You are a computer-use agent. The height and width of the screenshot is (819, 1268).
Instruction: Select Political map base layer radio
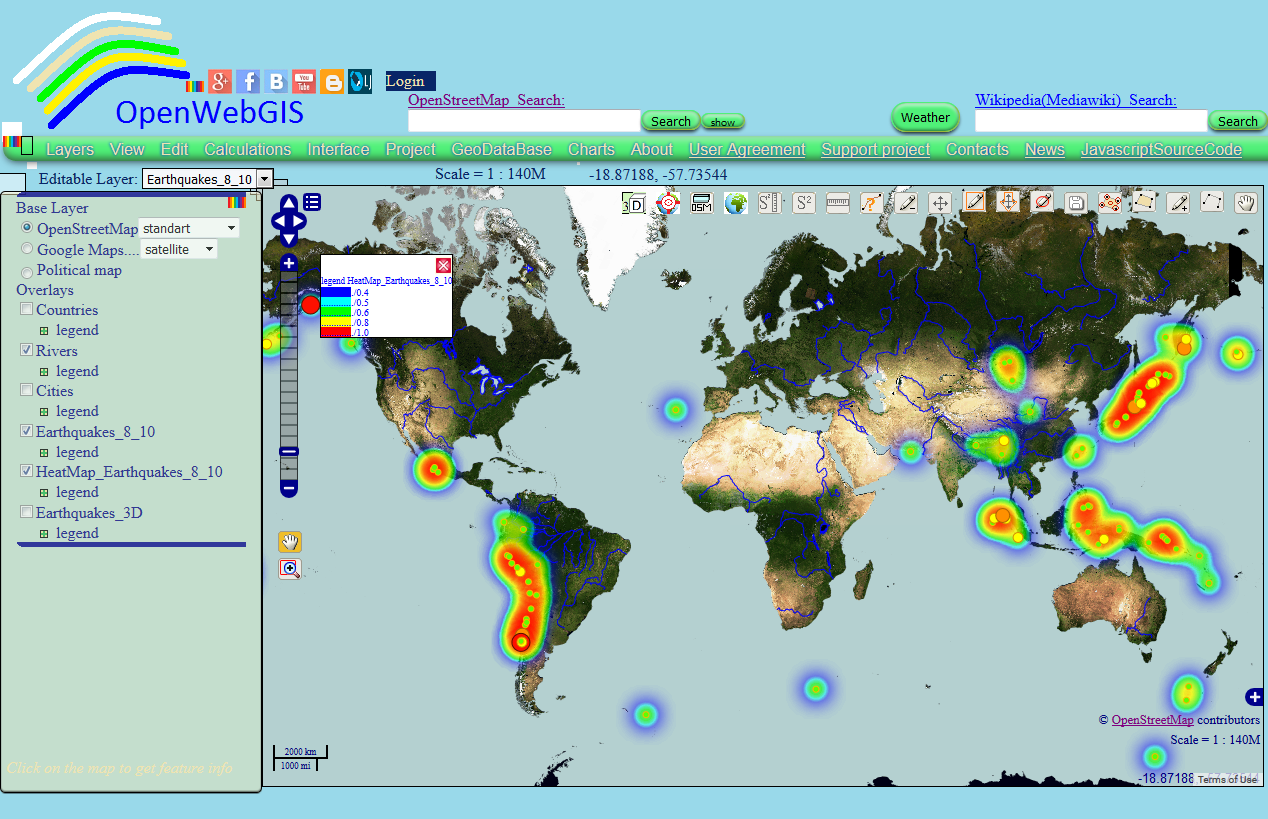(27, 272)
